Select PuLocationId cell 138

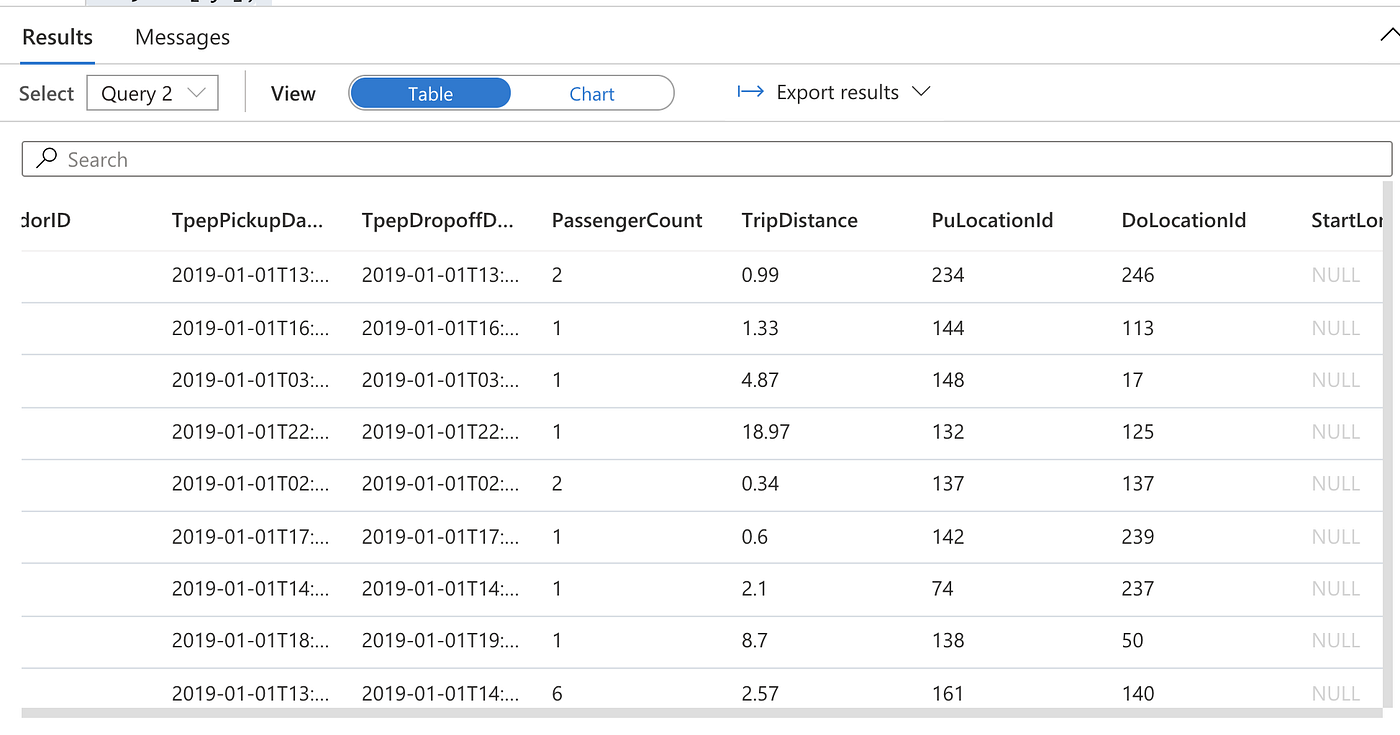[948, 641]
